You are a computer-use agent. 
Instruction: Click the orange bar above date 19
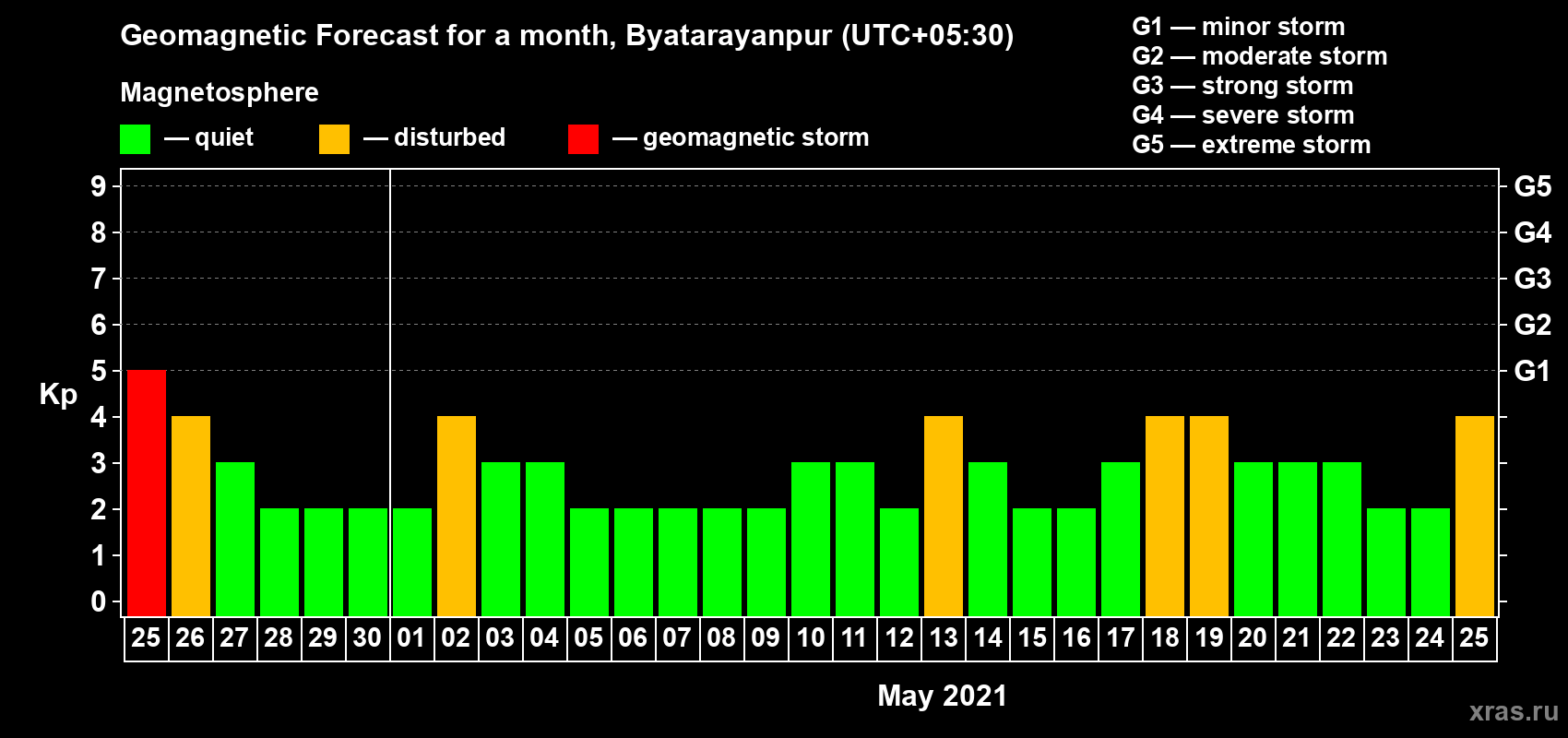point(1209,517)
